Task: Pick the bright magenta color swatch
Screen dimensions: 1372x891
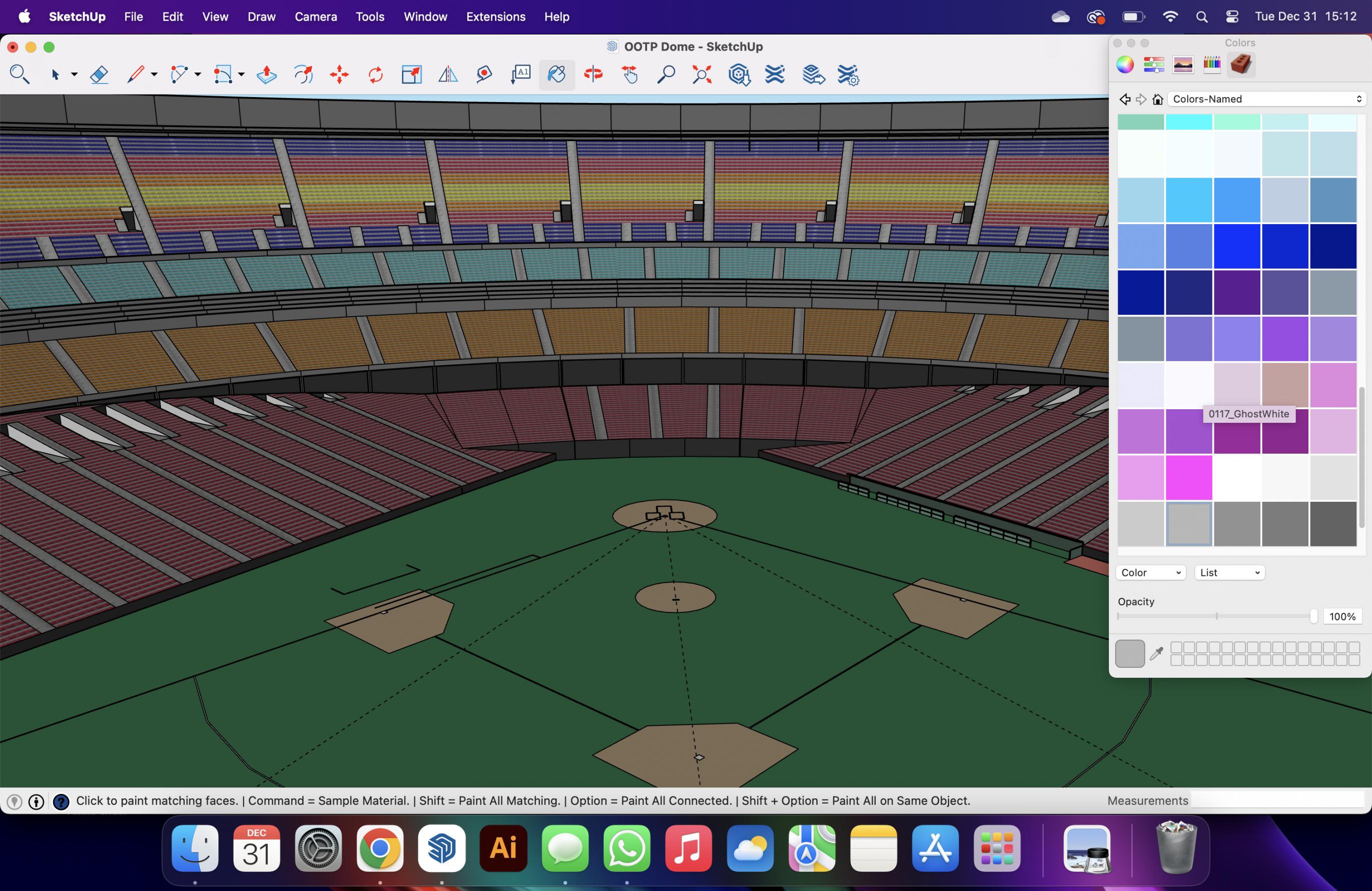Action: (1189, 477)
